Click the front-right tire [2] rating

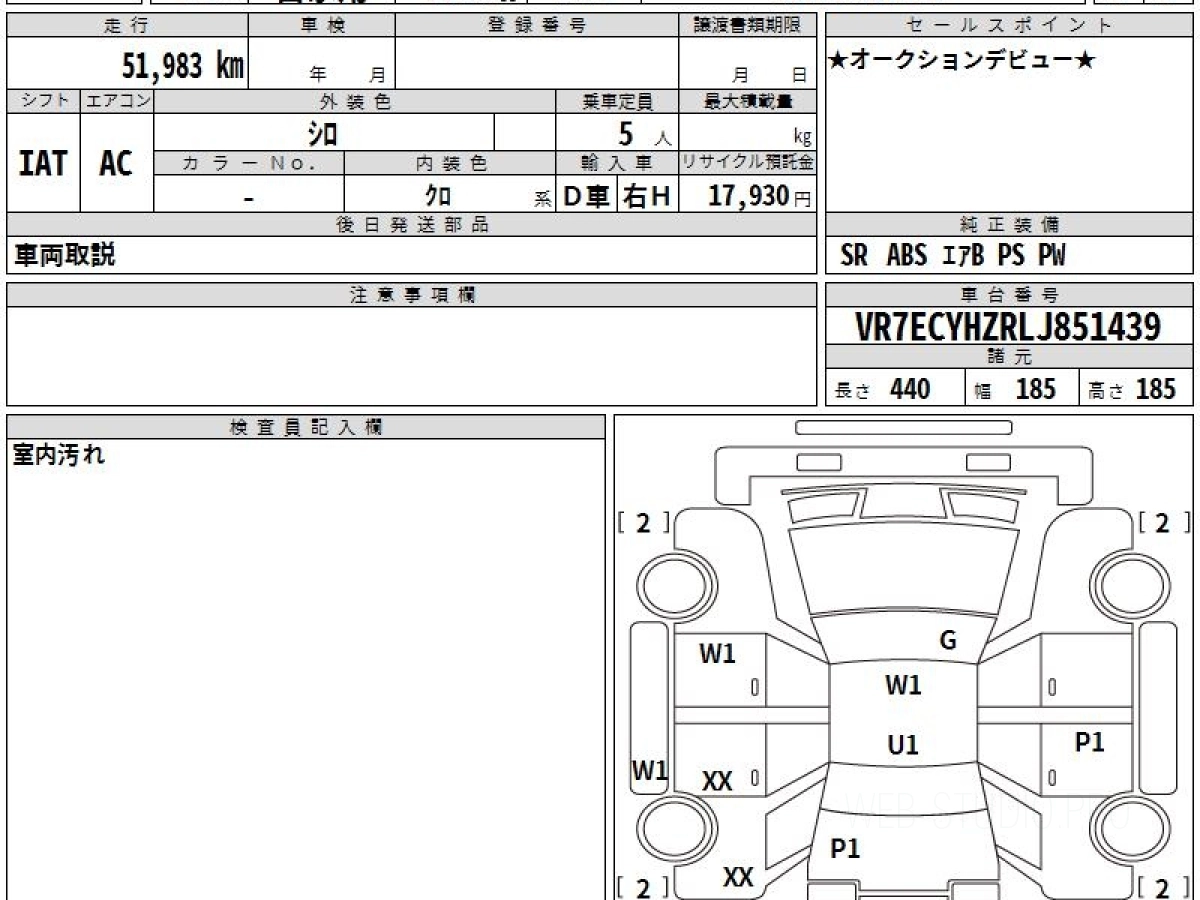point(1164,523)
